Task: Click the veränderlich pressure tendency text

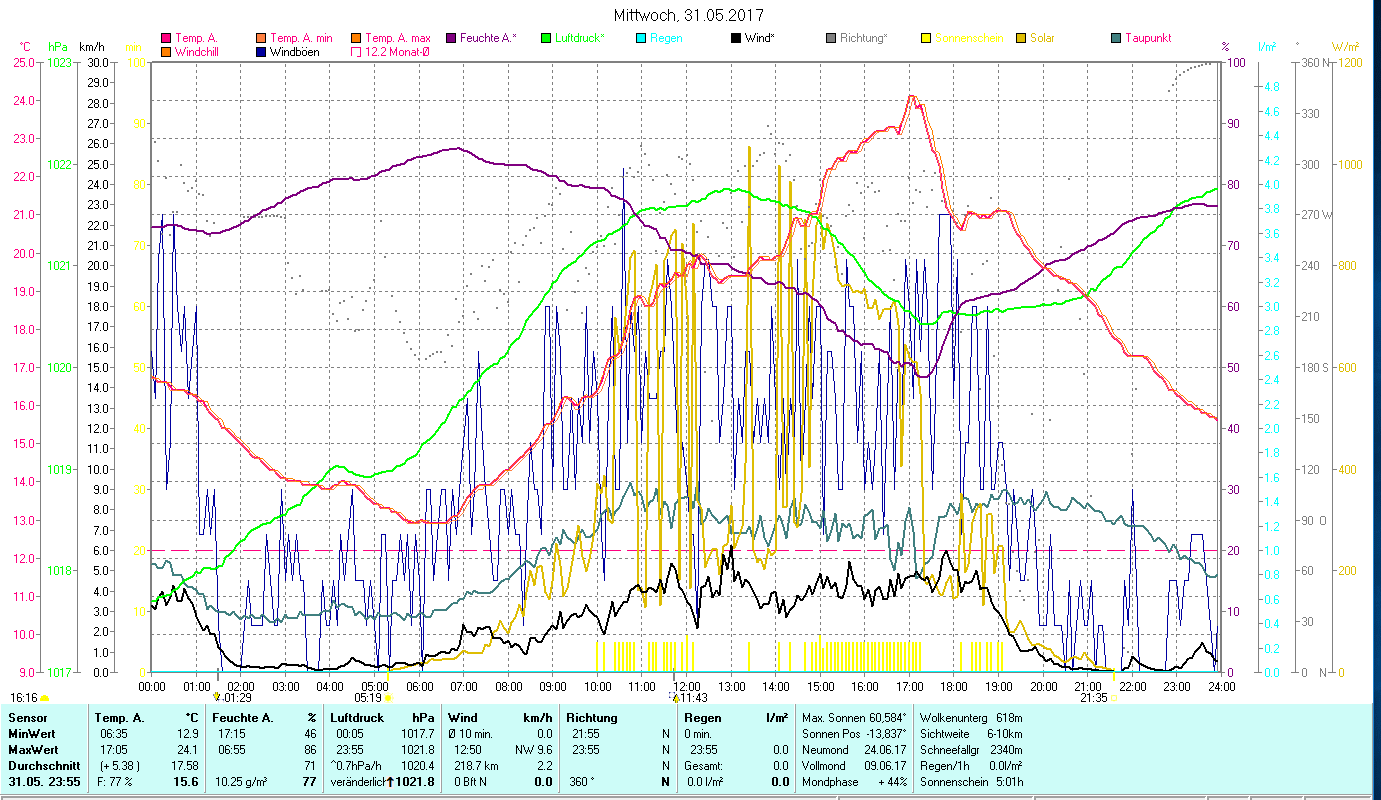Action: [x=359, y=782]
